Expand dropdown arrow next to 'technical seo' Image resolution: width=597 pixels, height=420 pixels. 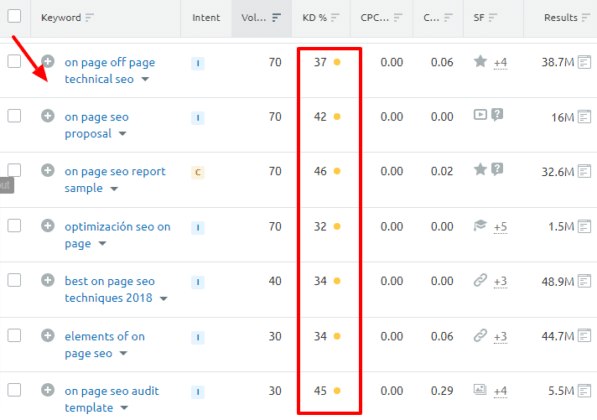145,79
